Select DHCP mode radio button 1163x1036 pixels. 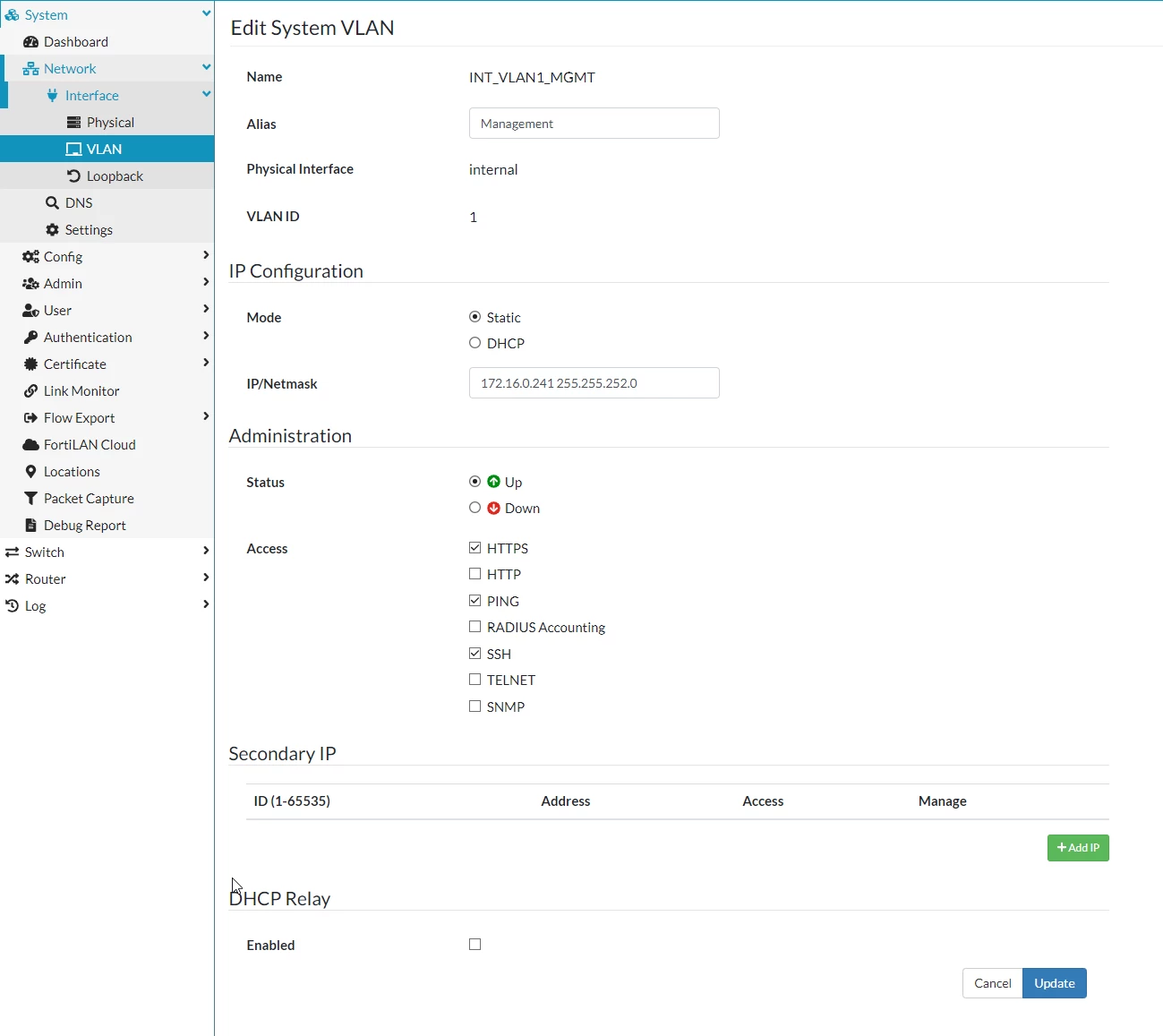(475, 343)
